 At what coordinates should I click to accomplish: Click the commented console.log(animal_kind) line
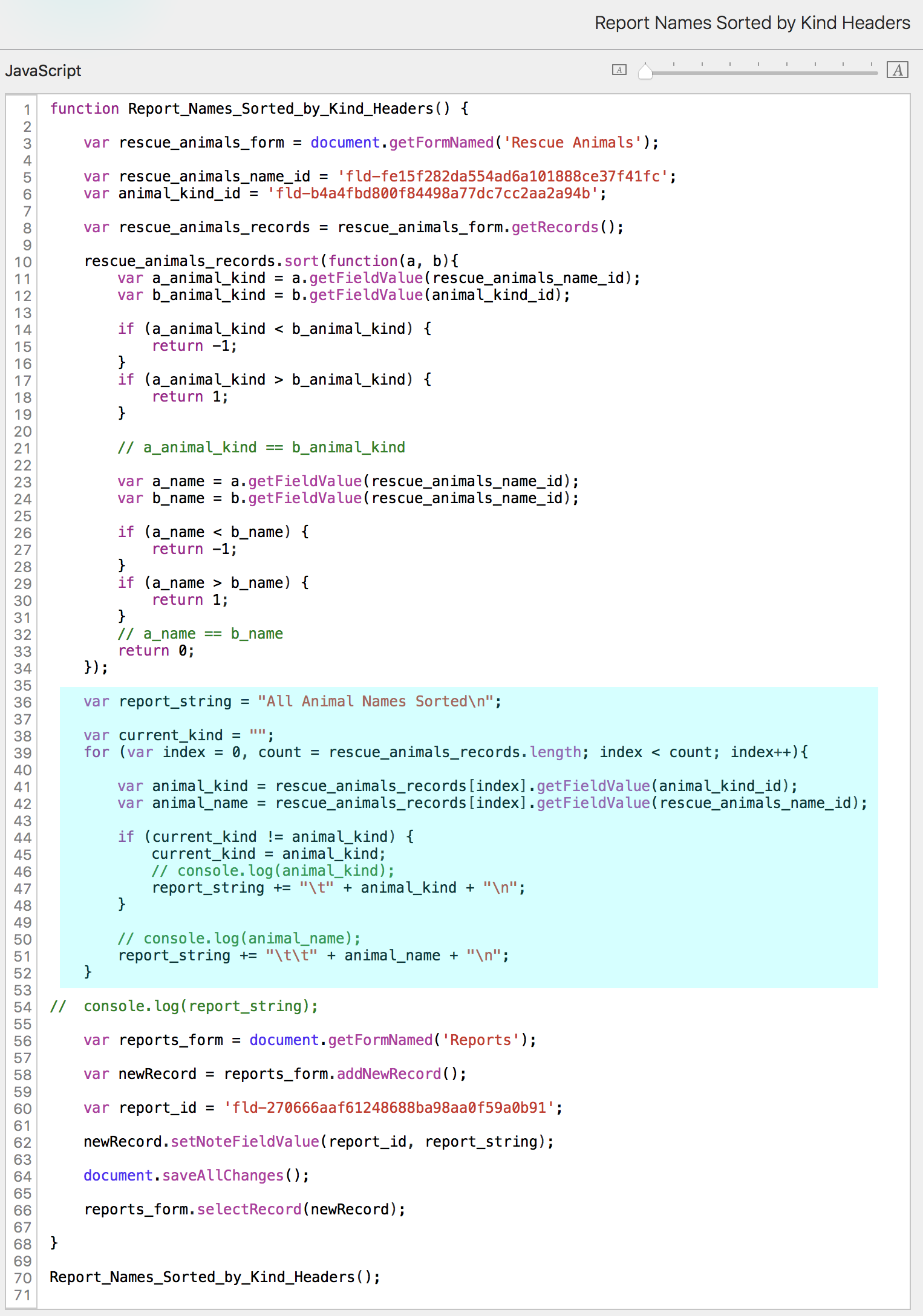click(272, 871)
